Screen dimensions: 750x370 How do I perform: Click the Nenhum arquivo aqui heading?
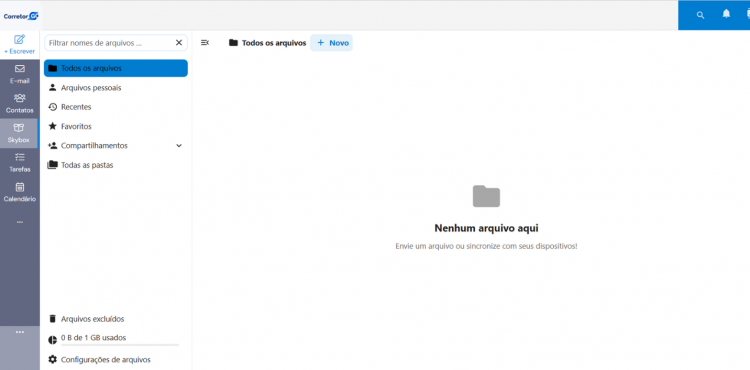486,228
